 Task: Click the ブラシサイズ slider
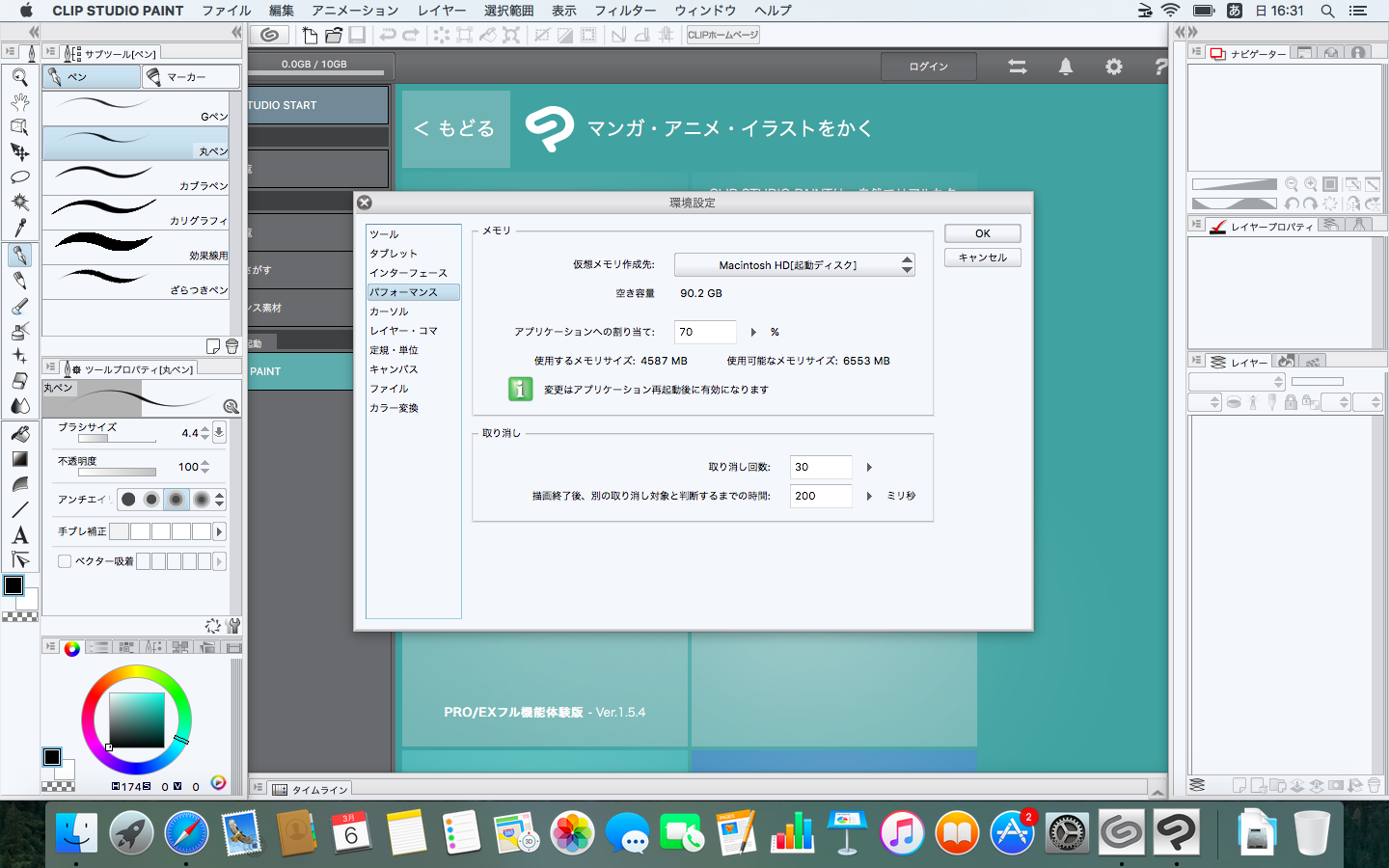tap(116, 440)
